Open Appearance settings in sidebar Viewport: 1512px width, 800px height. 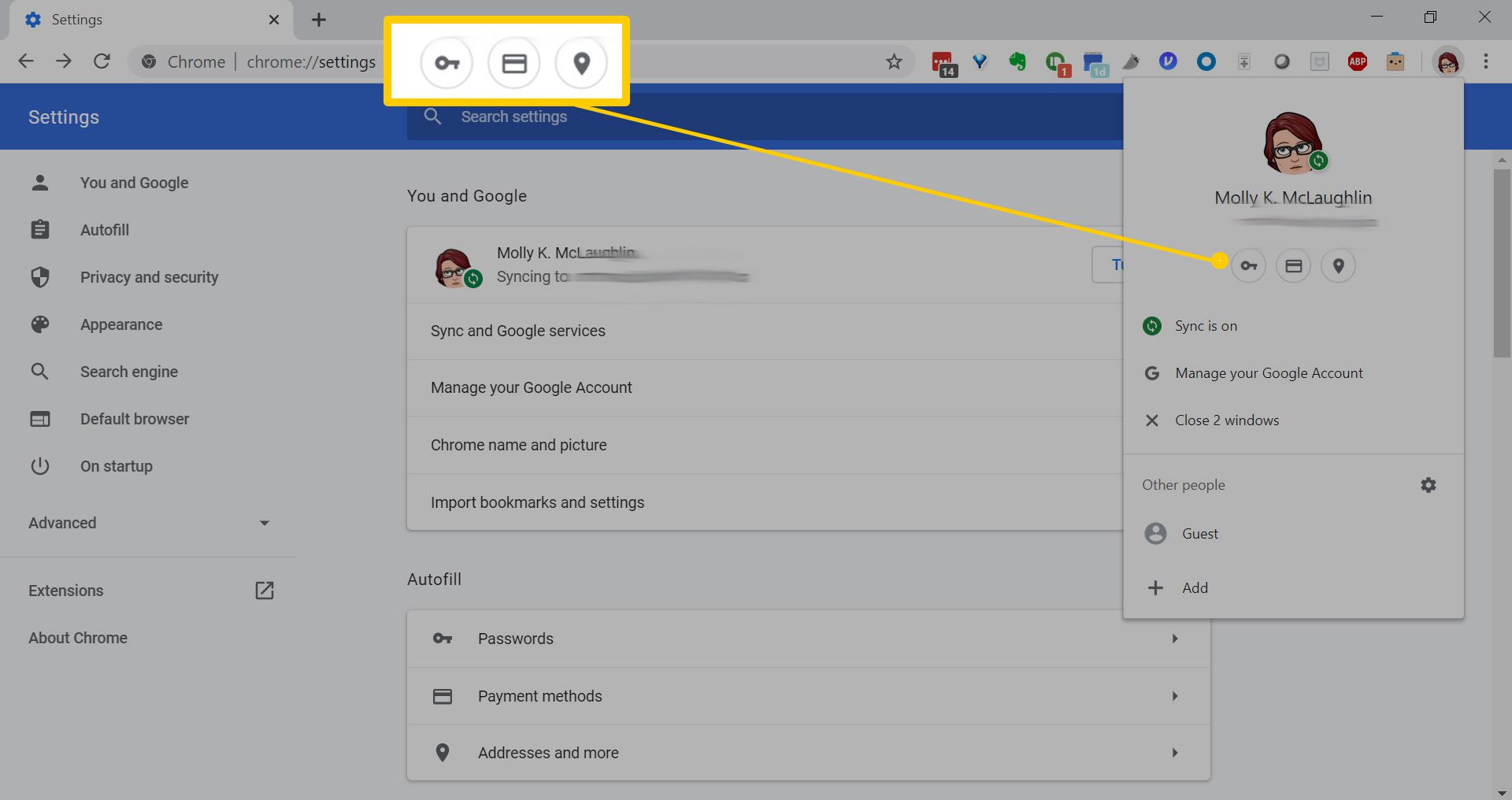121,324
